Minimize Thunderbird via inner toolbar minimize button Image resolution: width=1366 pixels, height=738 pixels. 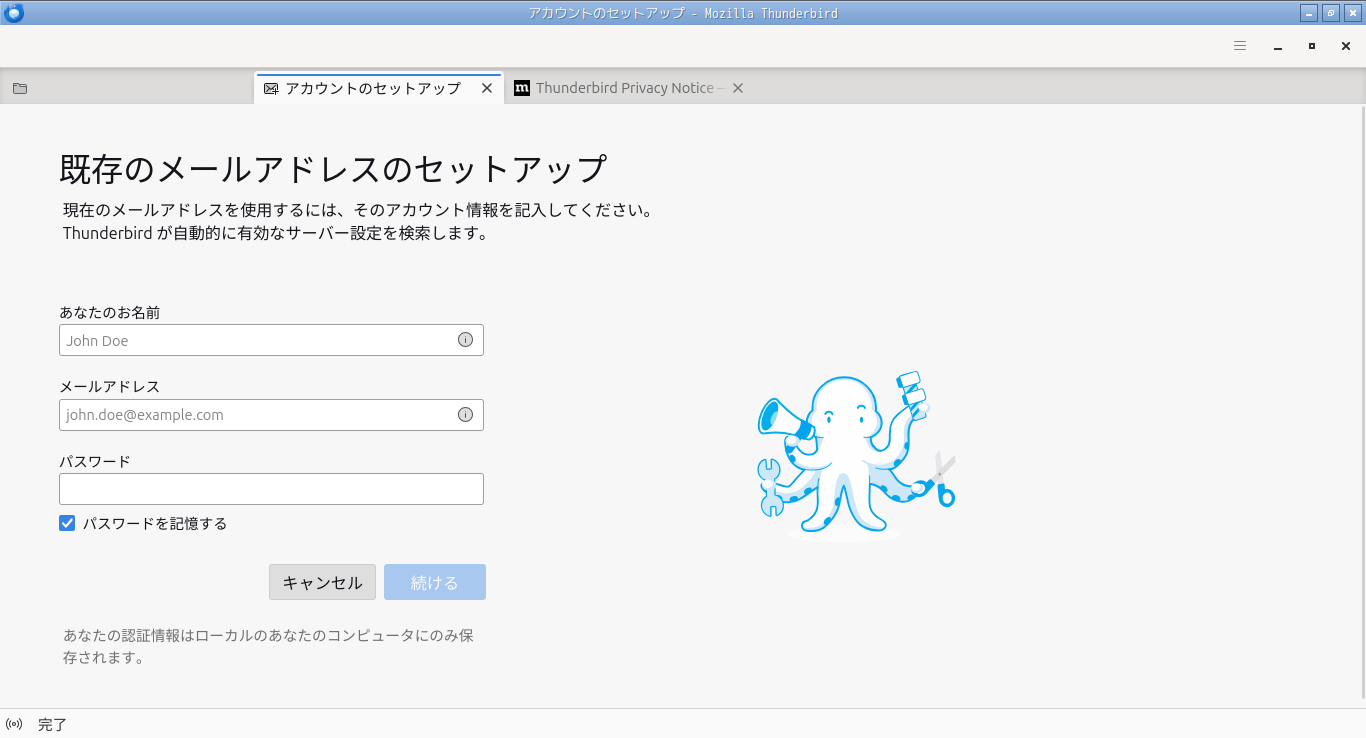pos(1278,46)
